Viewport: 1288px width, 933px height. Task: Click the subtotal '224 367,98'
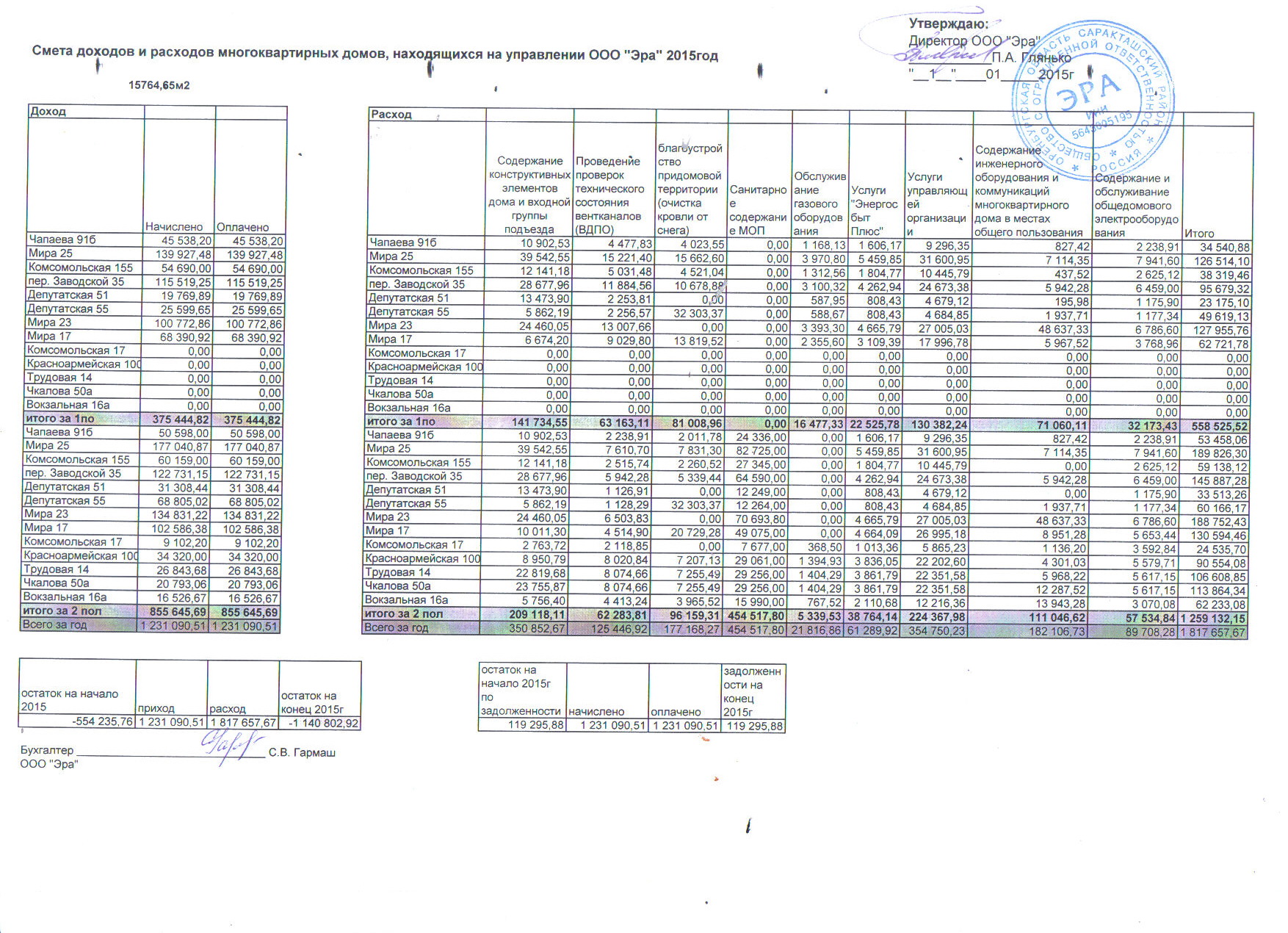(x=938, y=618)
